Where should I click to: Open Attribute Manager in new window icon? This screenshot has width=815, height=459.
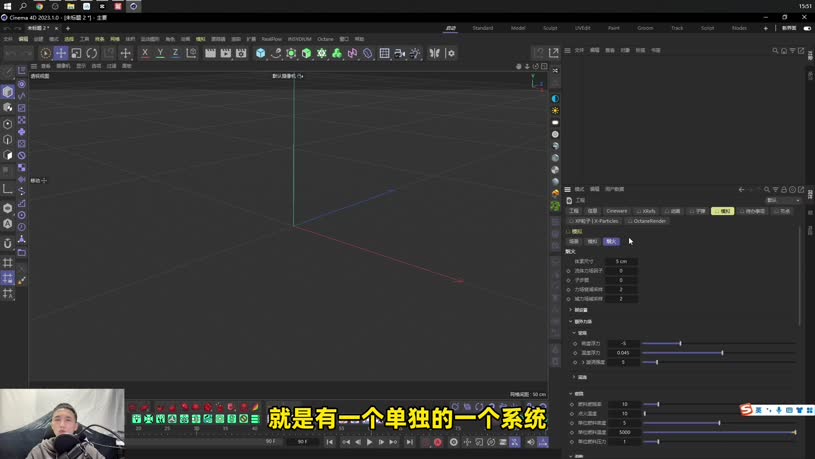click(x=801, y=190)
